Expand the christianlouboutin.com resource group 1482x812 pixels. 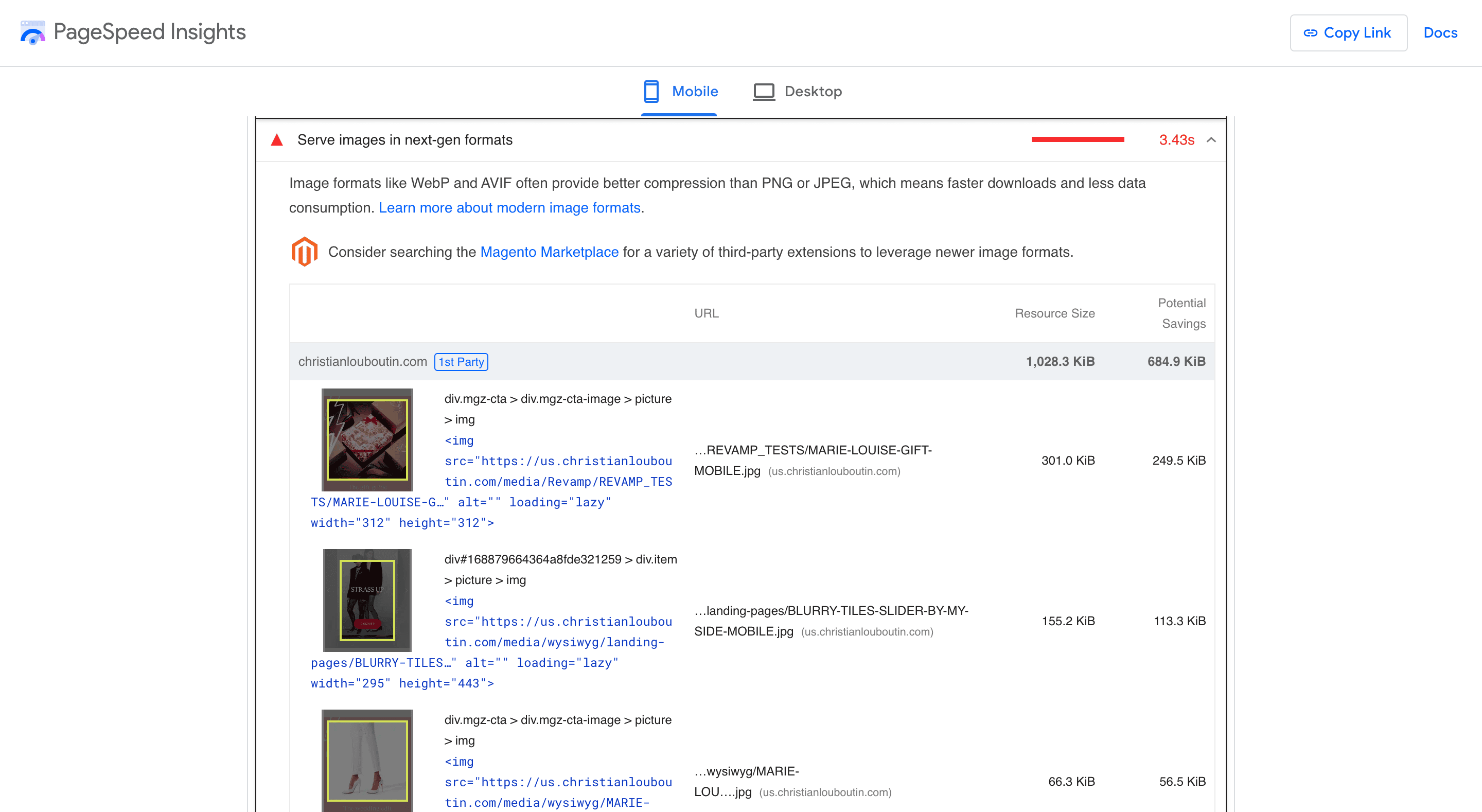[363, 361]
